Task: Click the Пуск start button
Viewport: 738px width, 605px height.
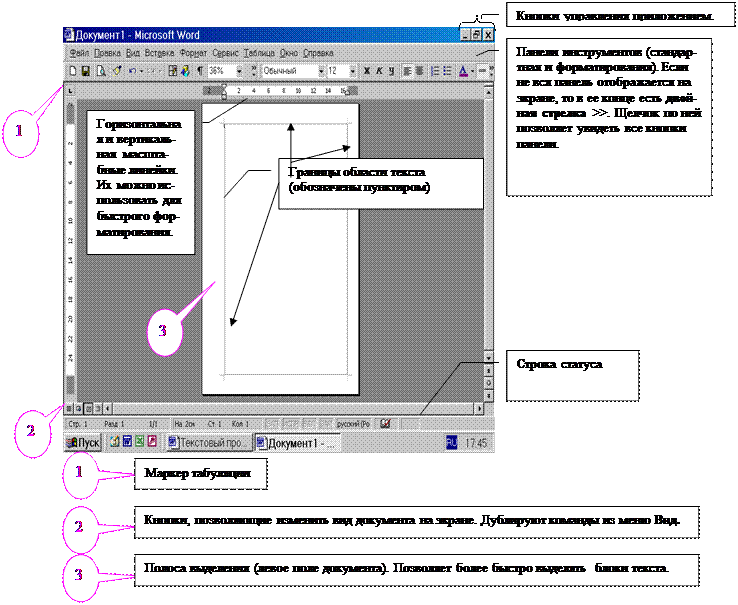Action: [83, 443]
